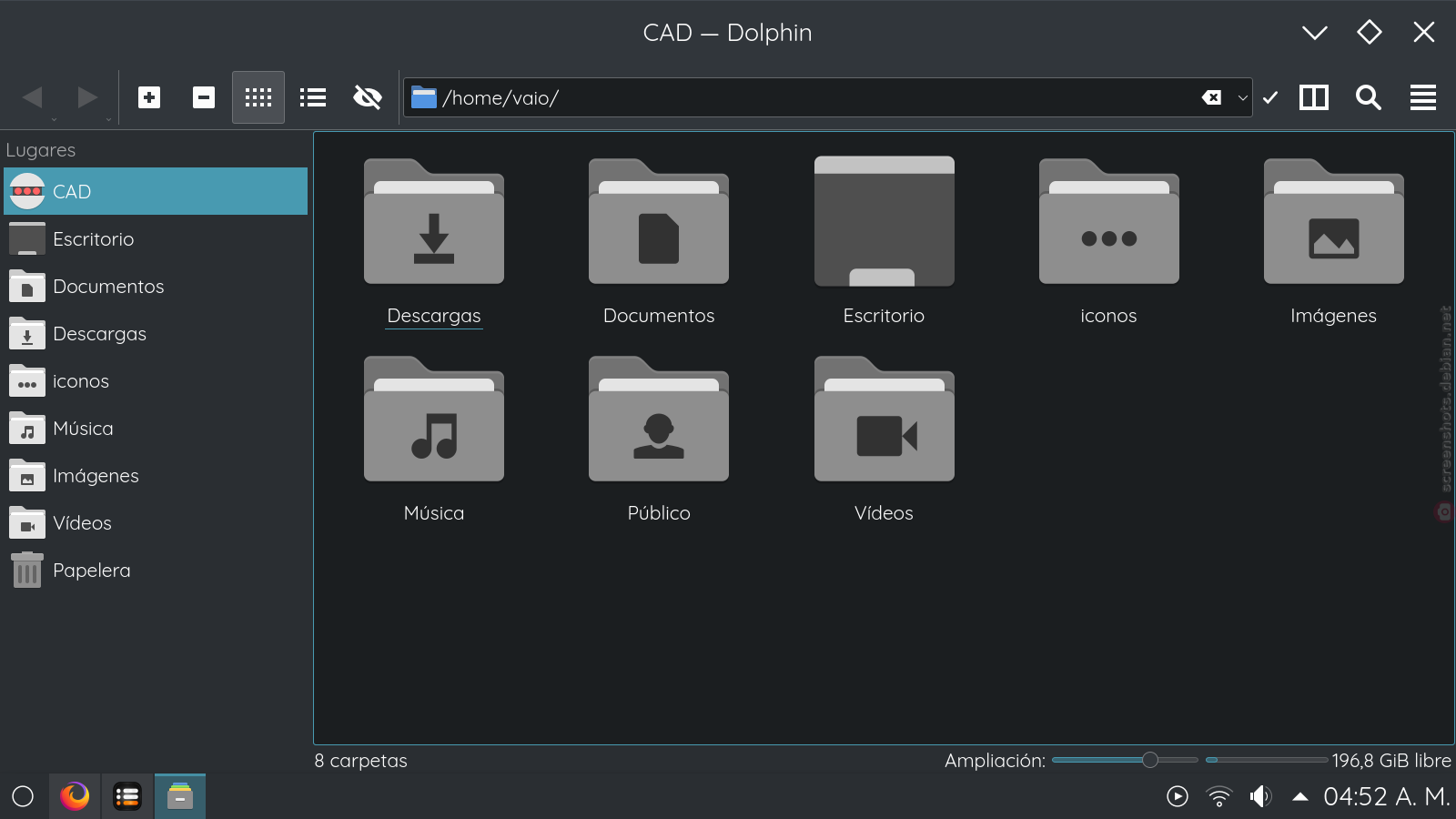
Task: Expand the location history dropdown arrow
Action: pos(1242,97)
